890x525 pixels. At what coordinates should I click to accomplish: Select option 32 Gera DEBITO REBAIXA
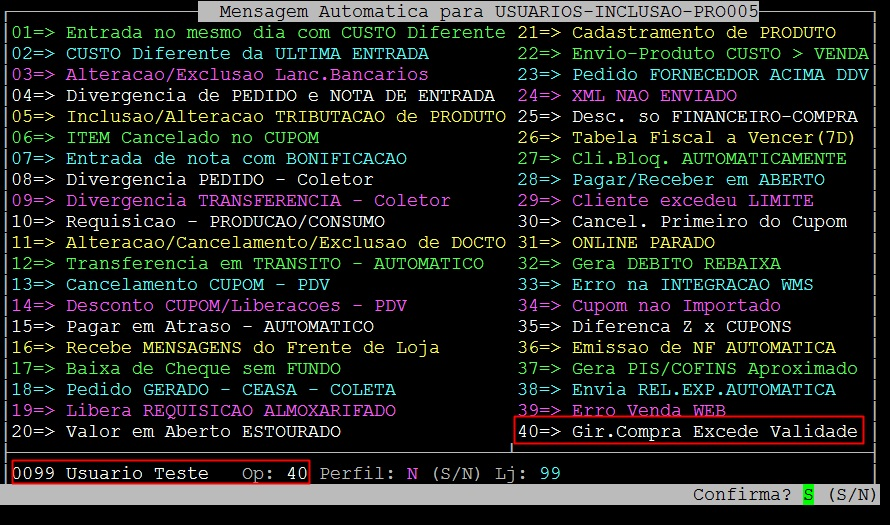tap(649, 264)
